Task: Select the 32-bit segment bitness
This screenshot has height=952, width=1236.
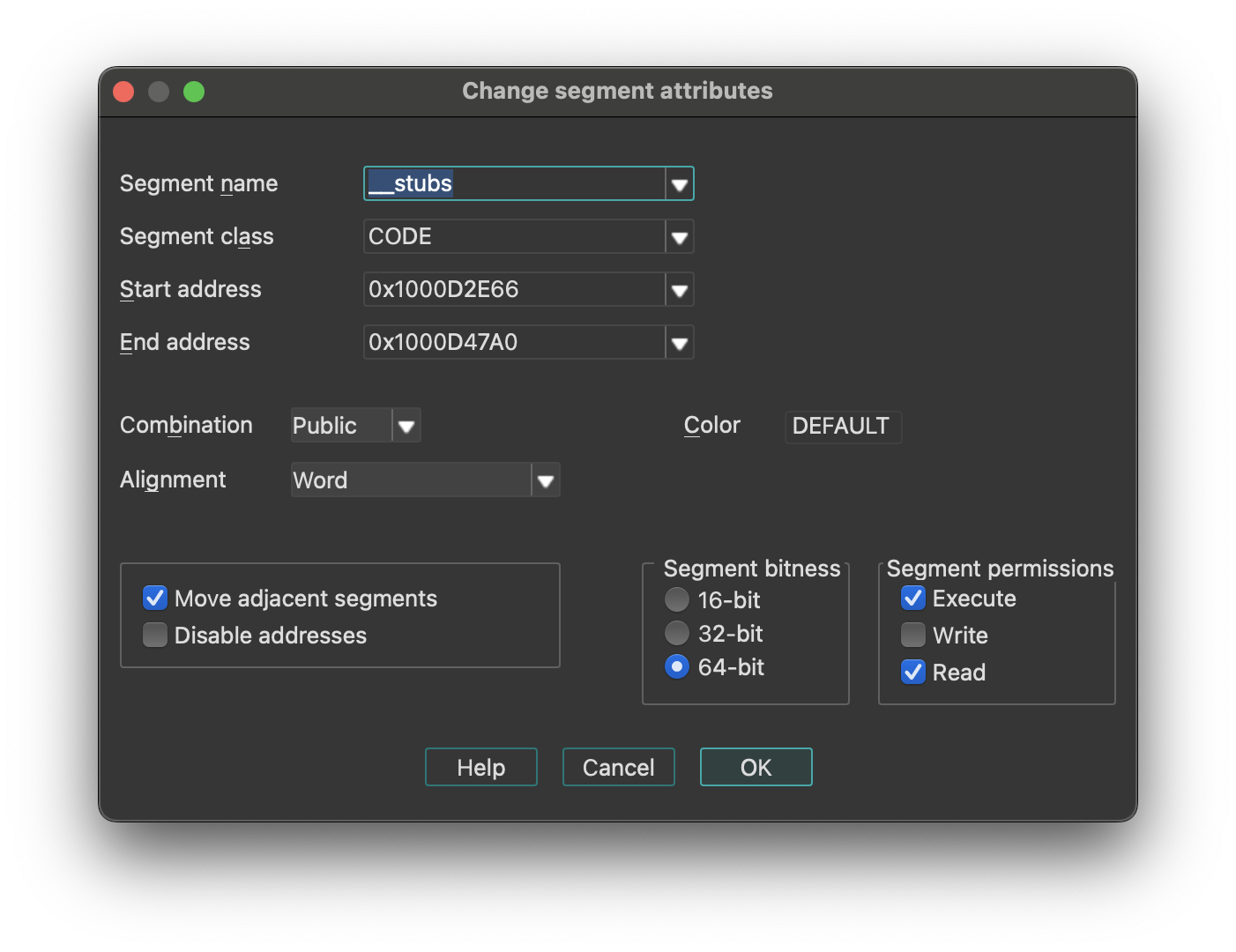Action: pyautogui.click(x=676, y=633)
